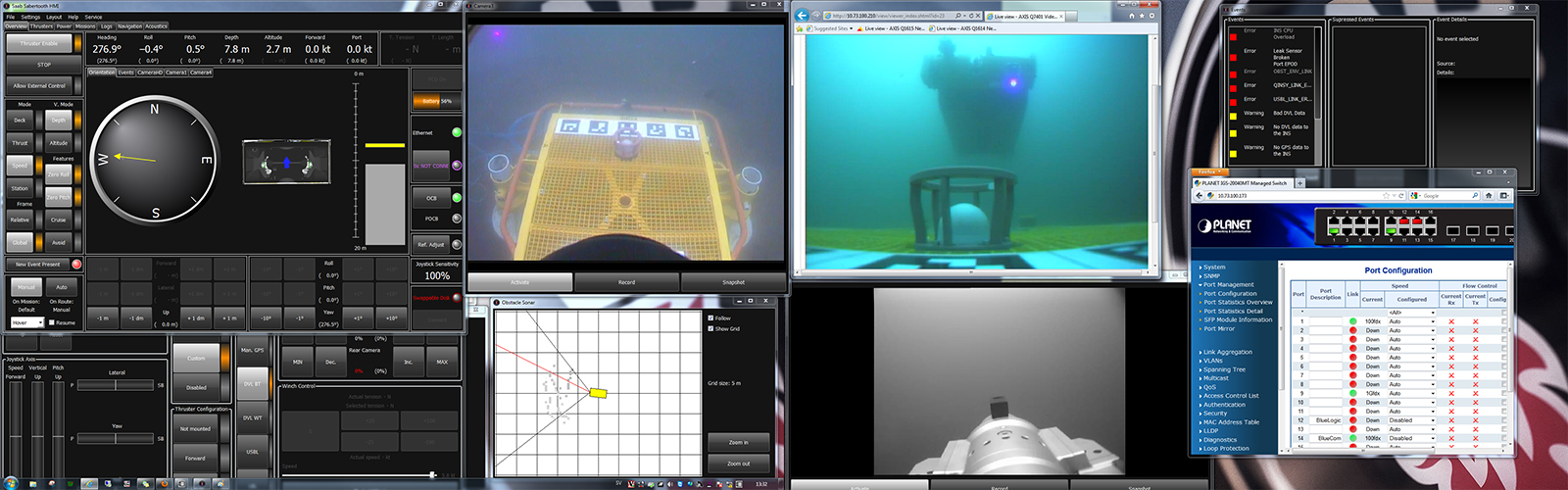
Task: Select the Acoustics tab
Action: click(157, 26)
